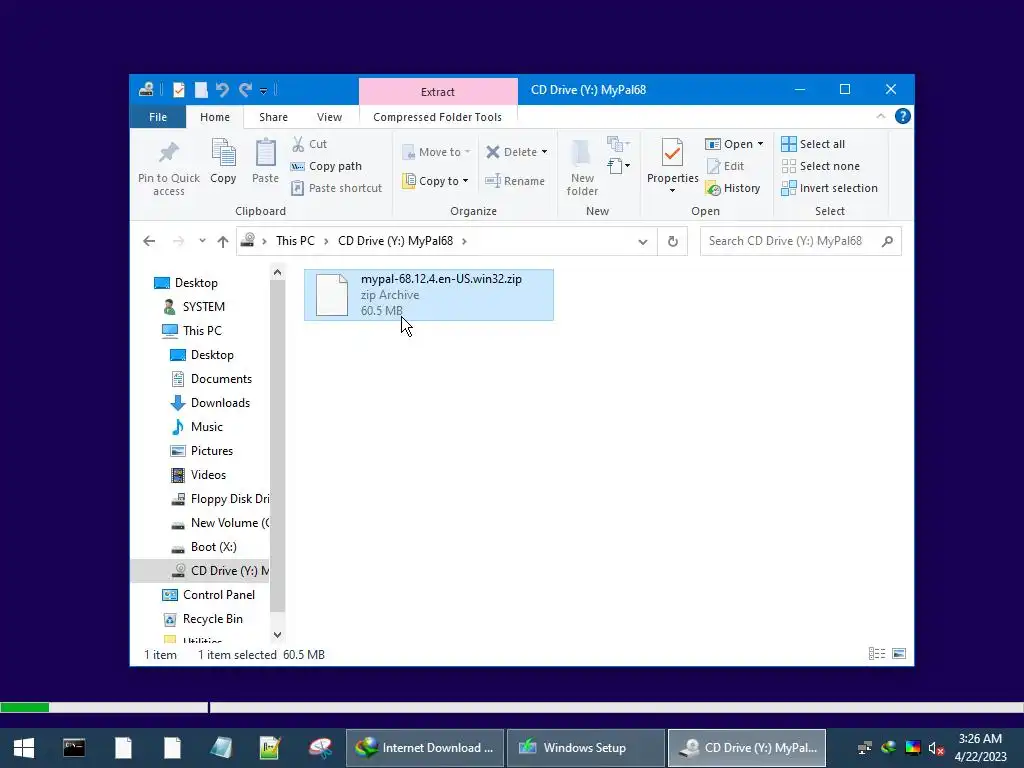Switch to the Share ribbon tab
1024x768 pixels.
(x=273, y=117)
